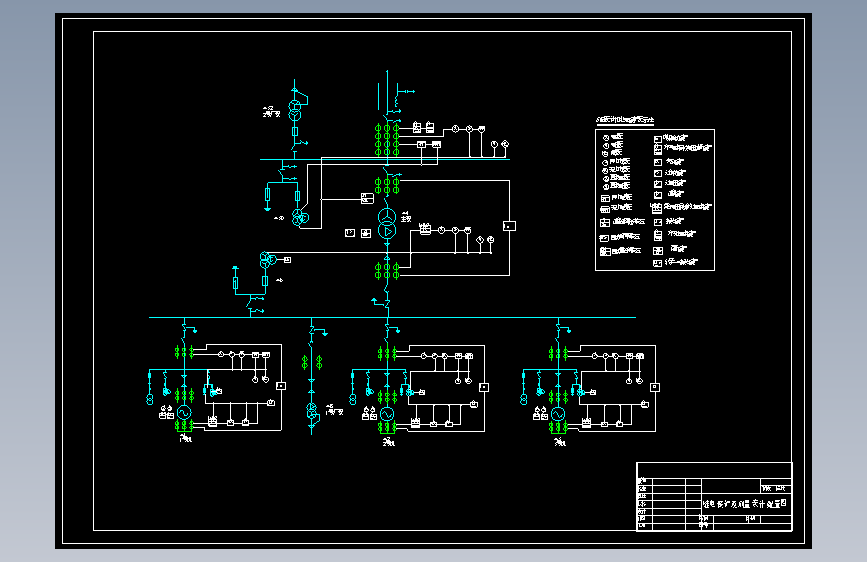
Task: Click the square relay box beside middle generator unit
Action: (x=484, y=387)
